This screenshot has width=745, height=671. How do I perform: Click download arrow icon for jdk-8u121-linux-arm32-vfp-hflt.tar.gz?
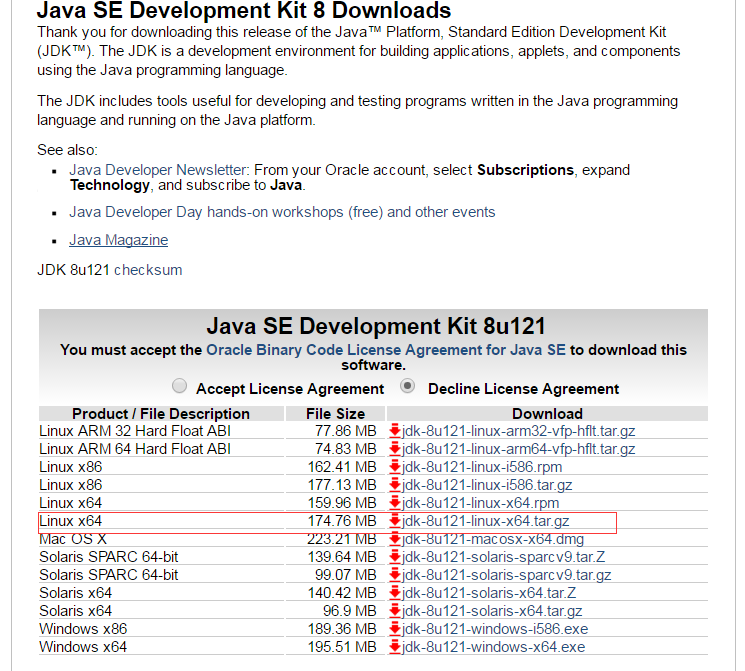394,431
